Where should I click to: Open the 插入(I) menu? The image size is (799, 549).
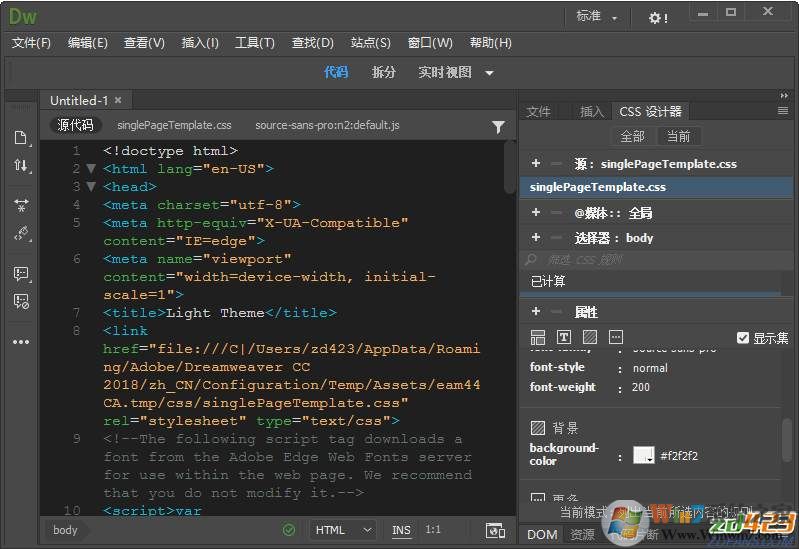(200, 43)
